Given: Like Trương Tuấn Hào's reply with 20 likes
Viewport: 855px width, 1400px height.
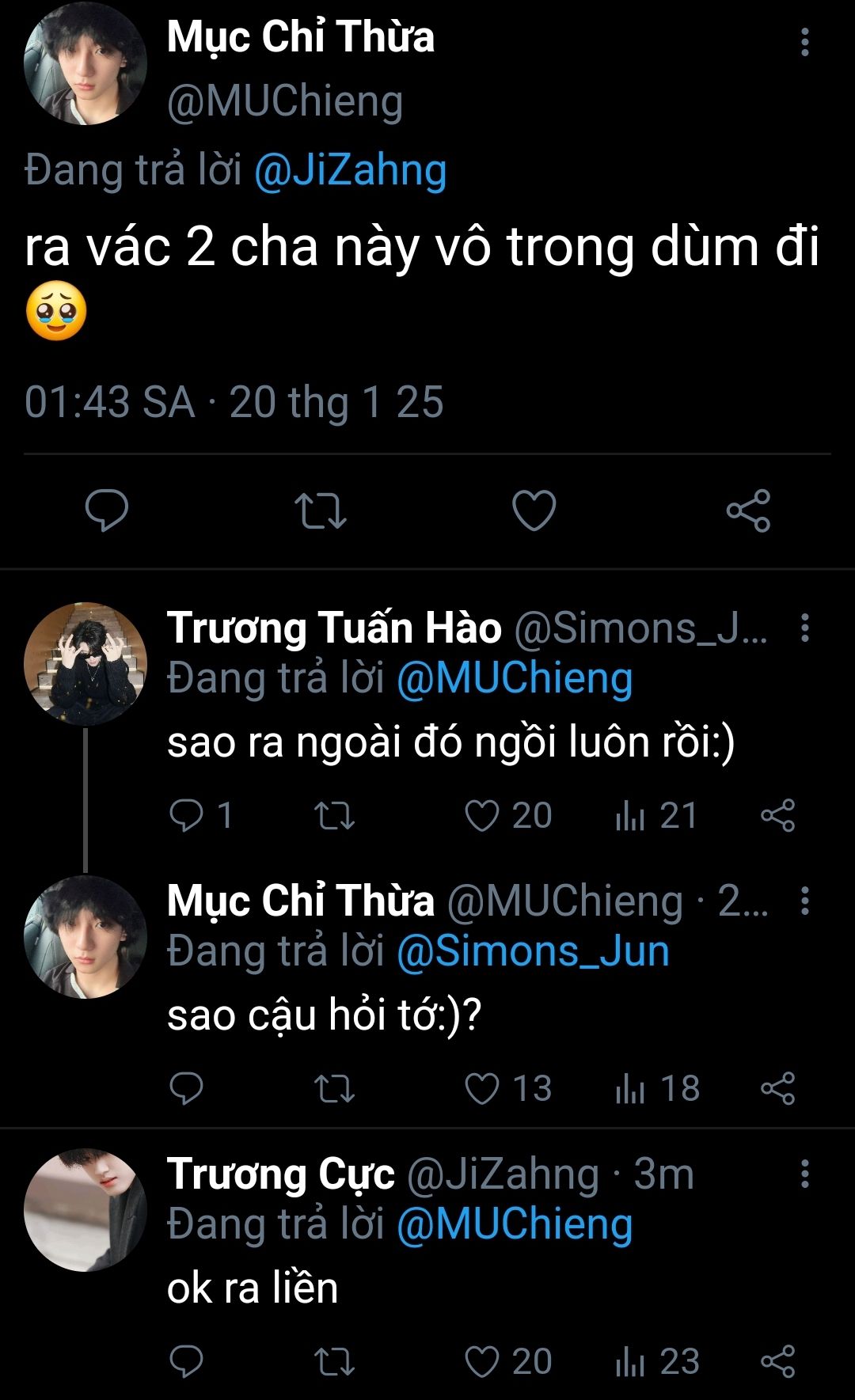Looking at the screenshot, I should 482,816.
